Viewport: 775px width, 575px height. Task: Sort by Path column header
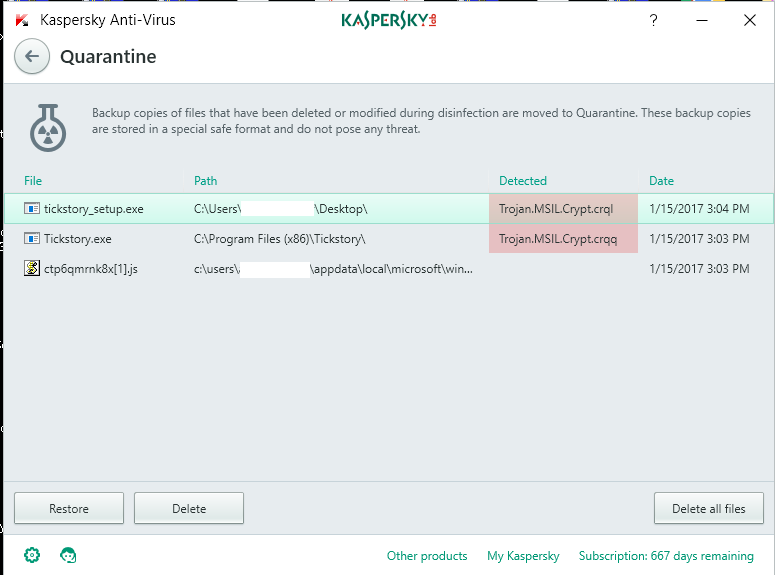(x=206, y=181)
